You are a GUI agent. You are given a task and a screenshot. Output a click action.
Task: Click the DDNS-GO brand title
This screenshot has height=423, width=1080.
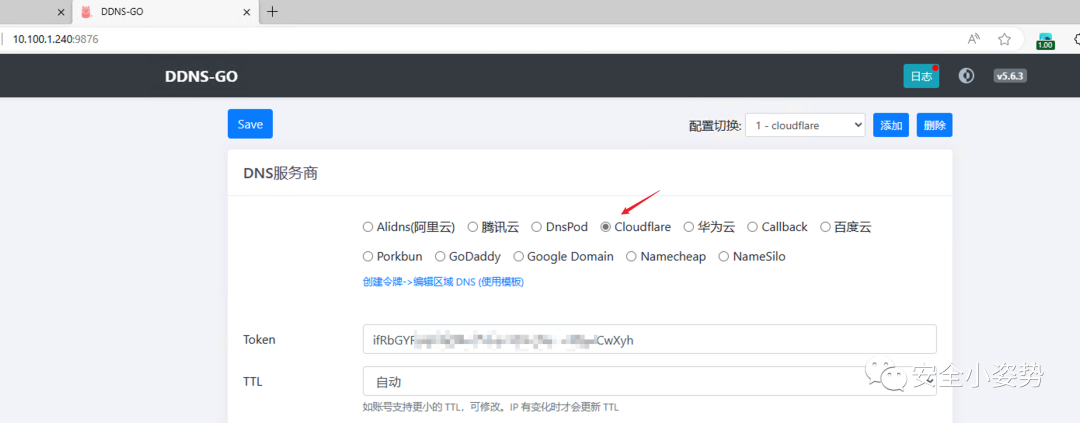coord(201,76)
